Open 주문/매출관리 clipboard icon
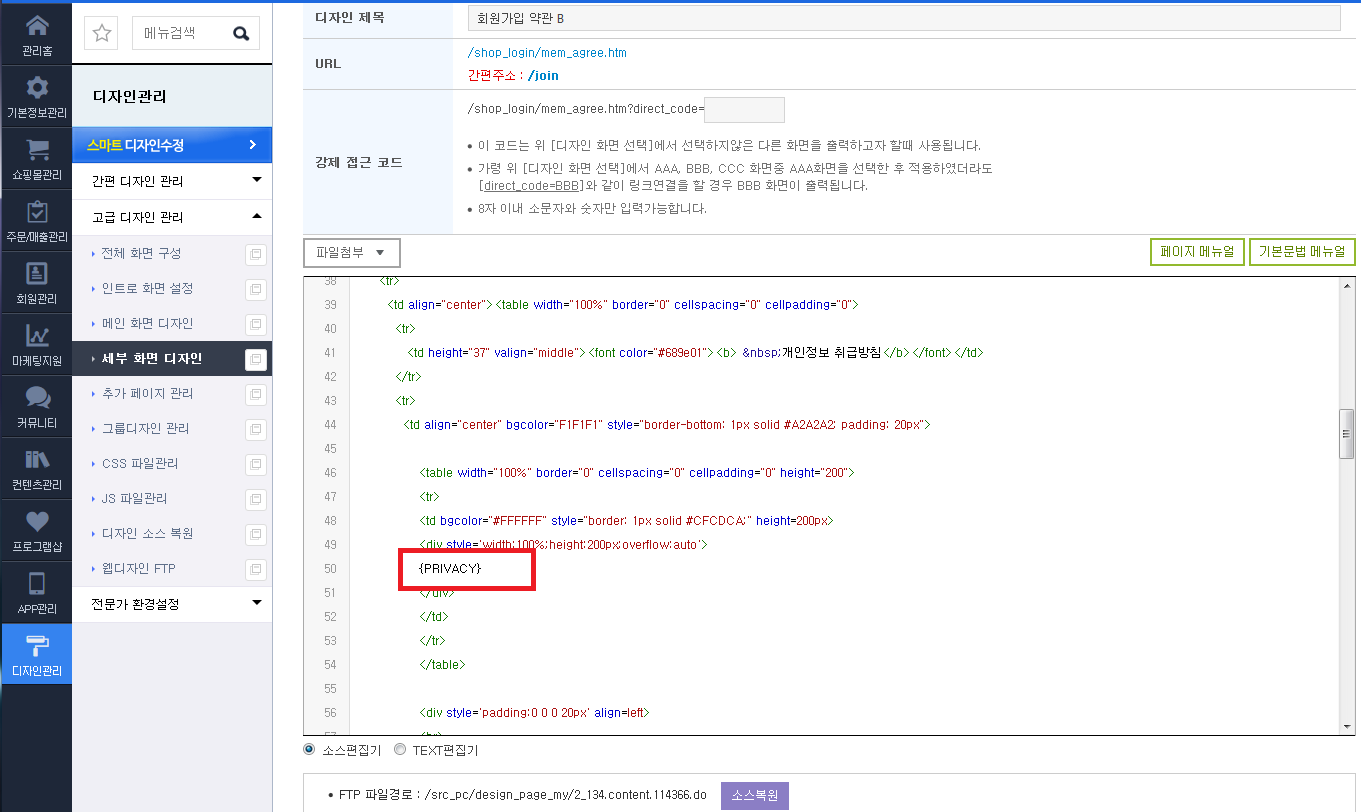Screen dimensions: 1361x812 (36, 211)
